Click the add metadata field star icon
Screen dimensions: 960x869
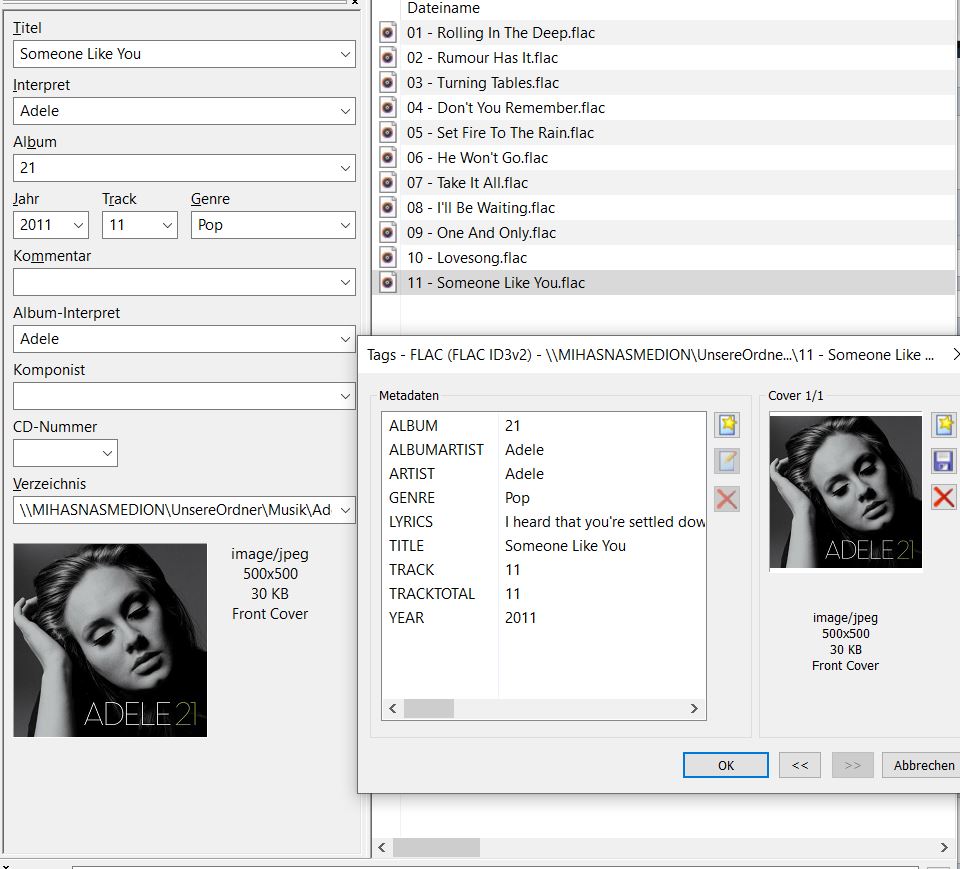pyautogui.click(x=727, y=425)
